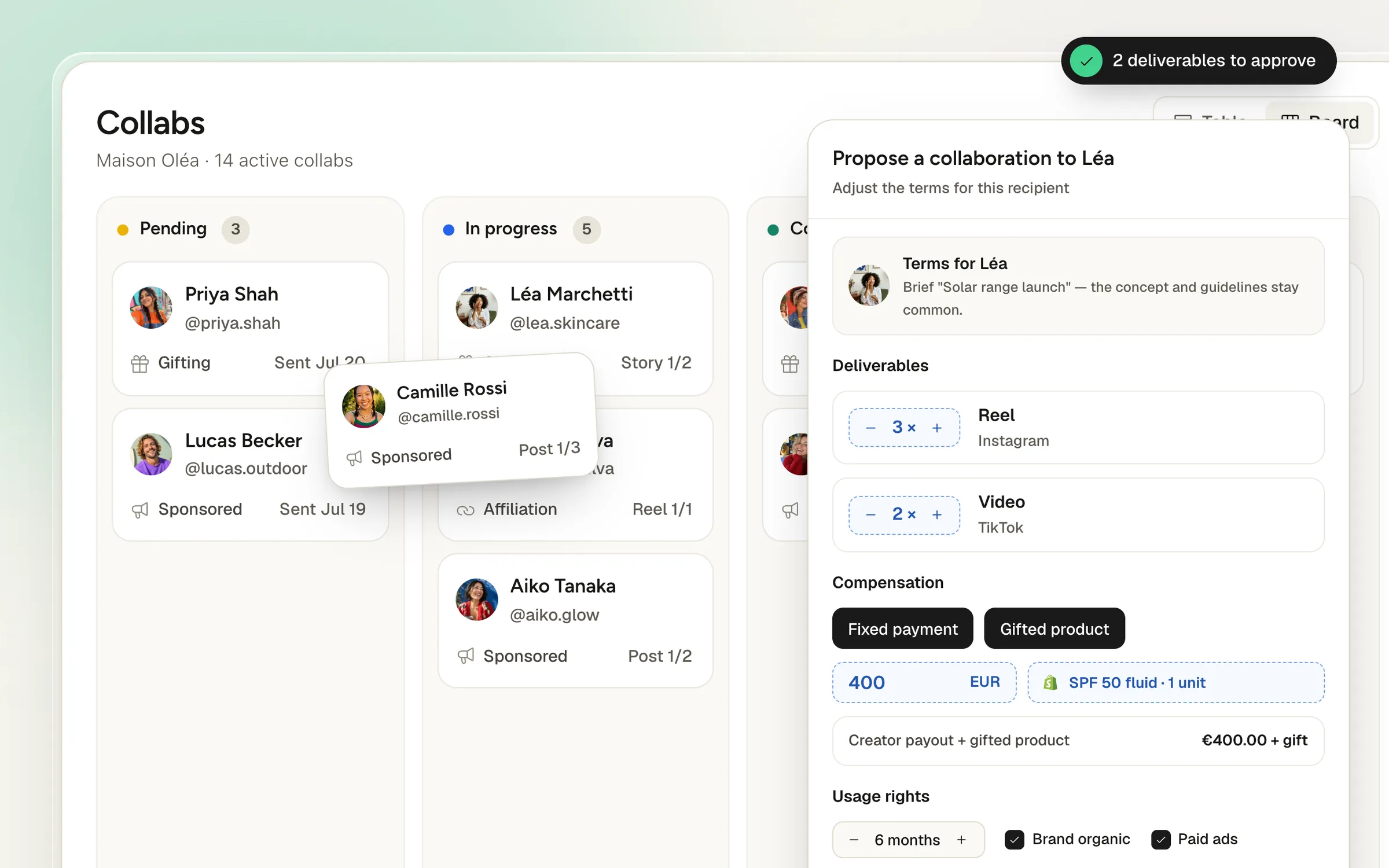The image size is (1389, 868).
Task: Click the Shopify bag icon in the product field
Action: tap(1050, 683)
